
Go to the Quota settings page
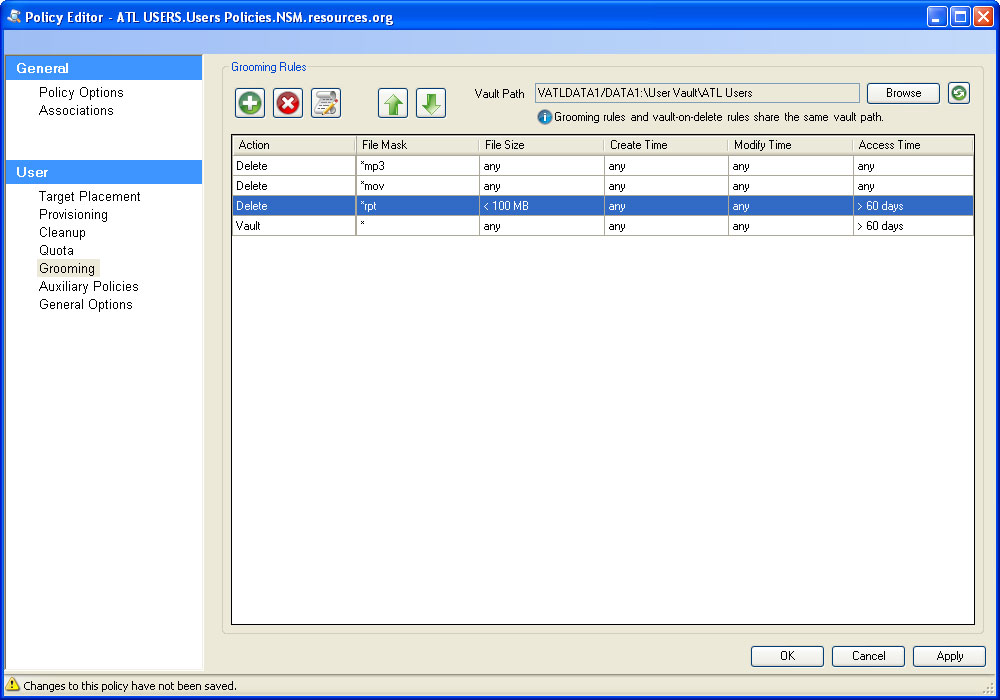pyautogui.click(x=56, y=250)
